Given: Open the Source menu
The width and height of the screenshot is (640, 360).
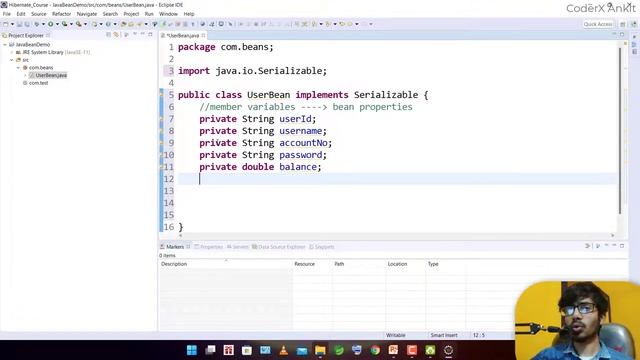Looking at the screenshot, I should tap(39, 14).
